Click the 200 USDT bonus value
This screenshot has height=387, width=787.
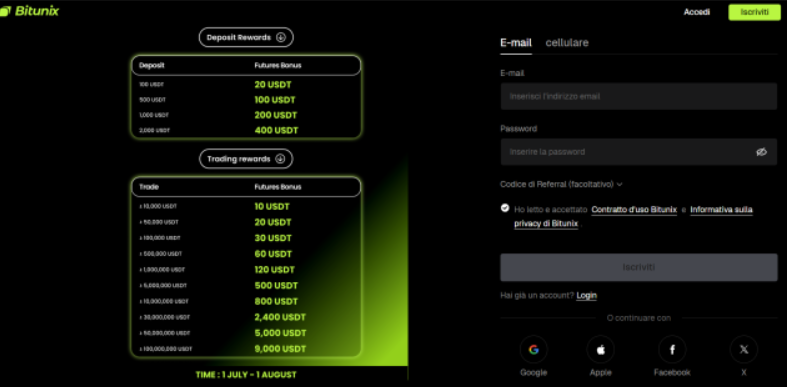276,115
